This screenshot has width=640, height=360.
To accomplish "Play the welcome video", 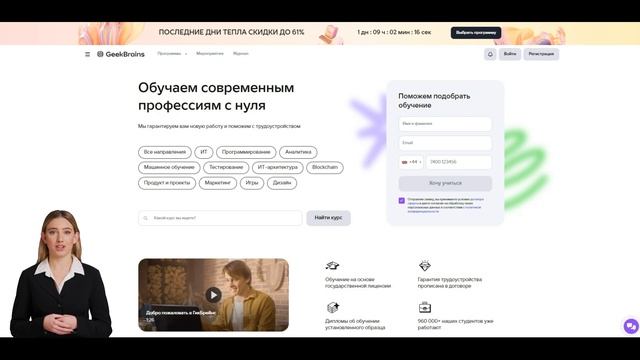I will (x=213, y=295).
